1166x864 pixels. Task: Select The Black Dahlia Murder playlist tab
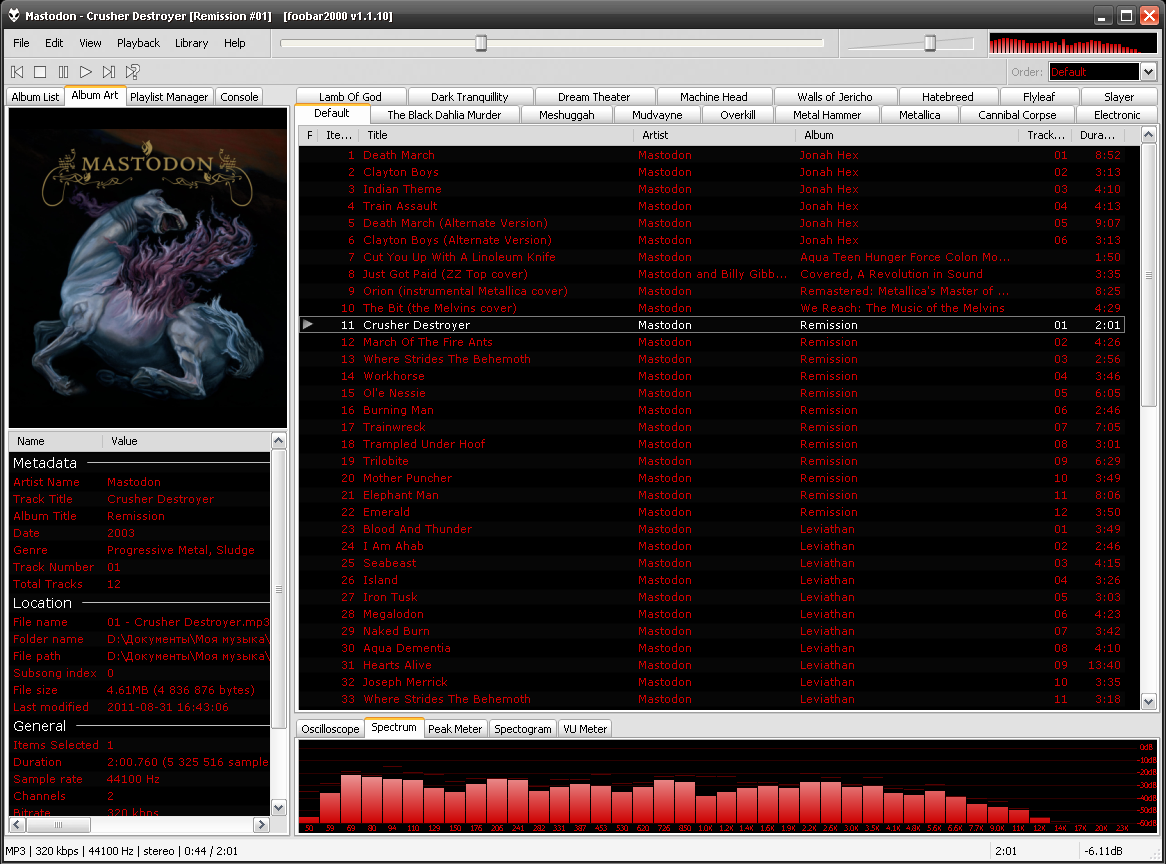click(x=444, y=115)
